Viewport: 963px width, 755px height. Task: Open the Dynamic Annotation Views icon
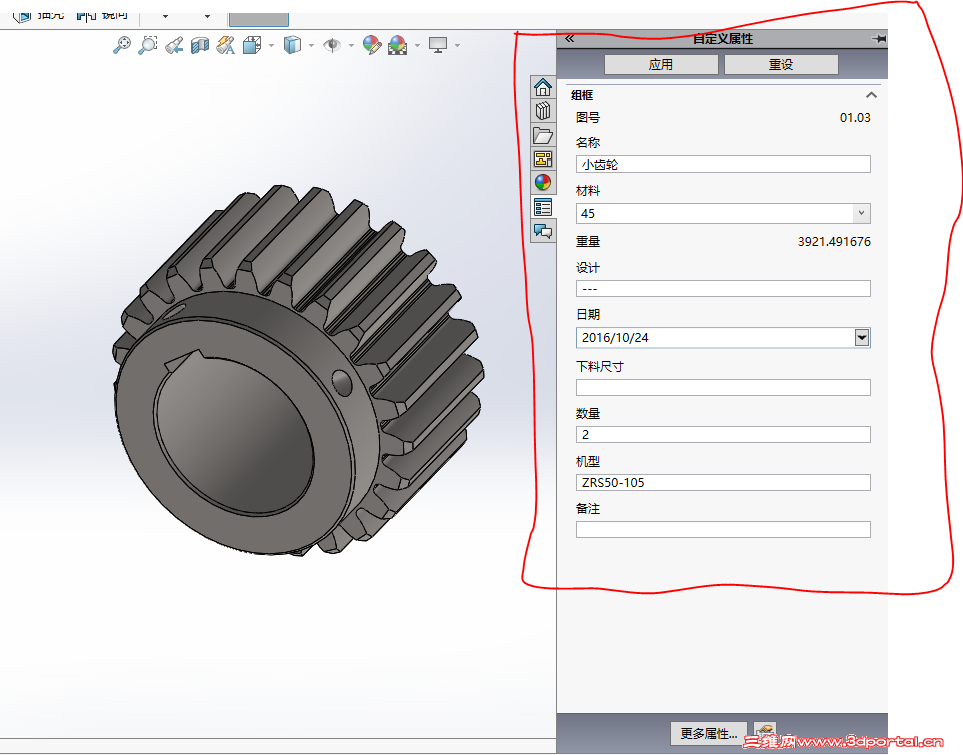pos(225,45)
